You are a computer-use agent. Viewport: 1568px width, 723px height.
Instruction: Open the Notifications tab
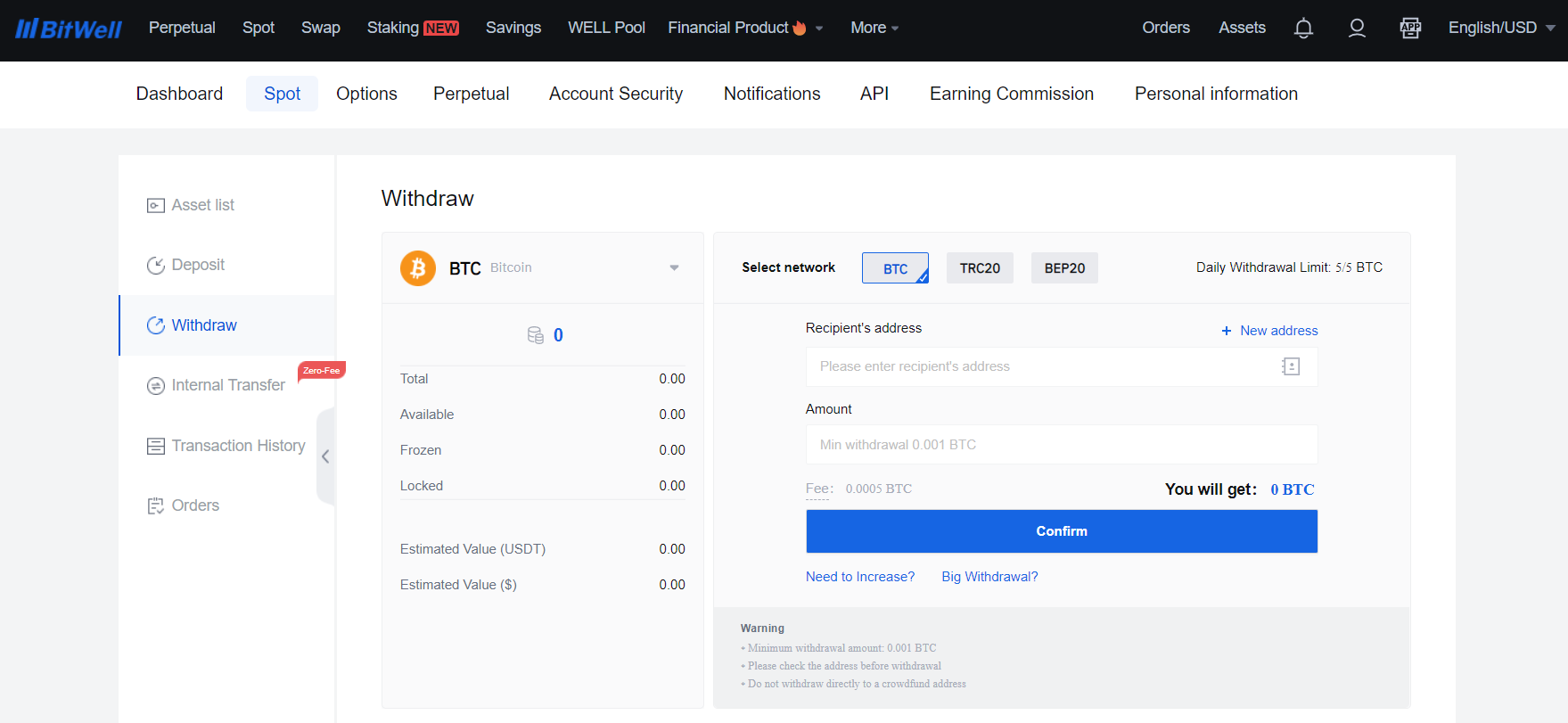coord(772,94)
